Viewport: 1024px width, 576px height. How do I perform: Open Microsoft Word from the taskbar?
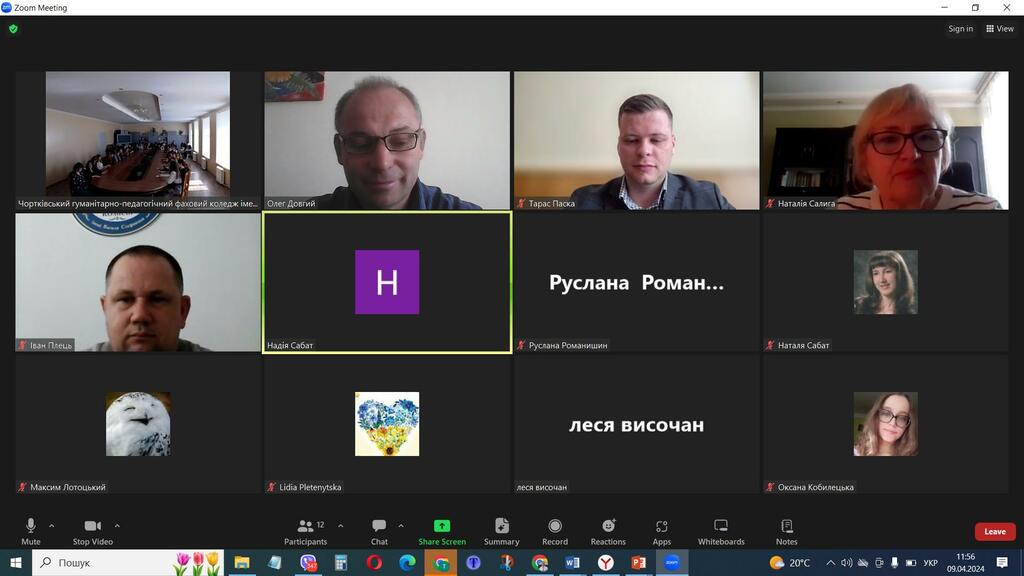pos(572,563)
